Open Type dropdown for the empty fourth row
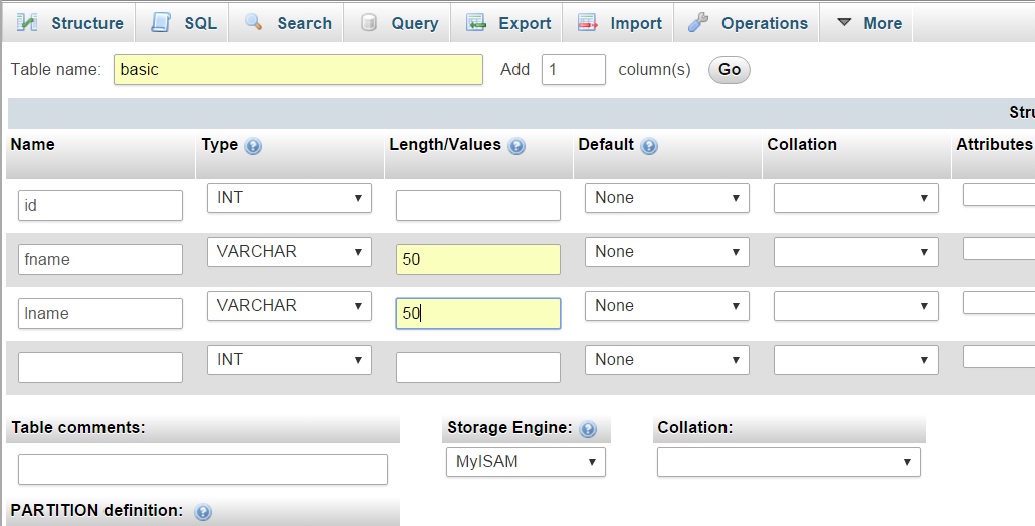The height and width of the screenshot is (526, 1035). [289, 360]
